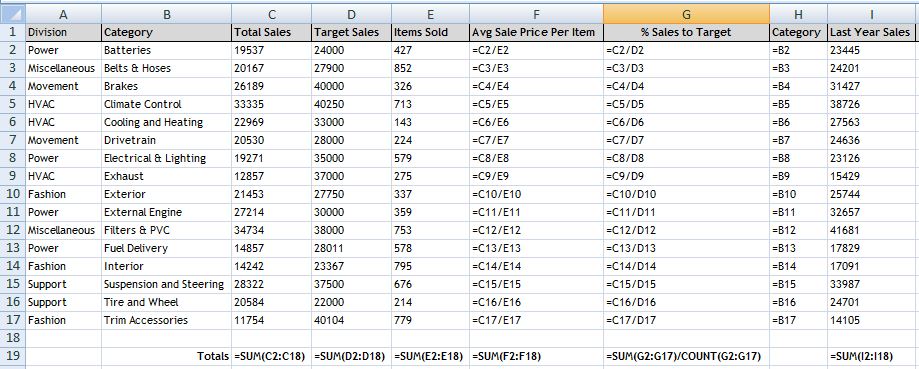The image size is (919, 369).
Task: Select row 1 header
Action: click(13, 32)
